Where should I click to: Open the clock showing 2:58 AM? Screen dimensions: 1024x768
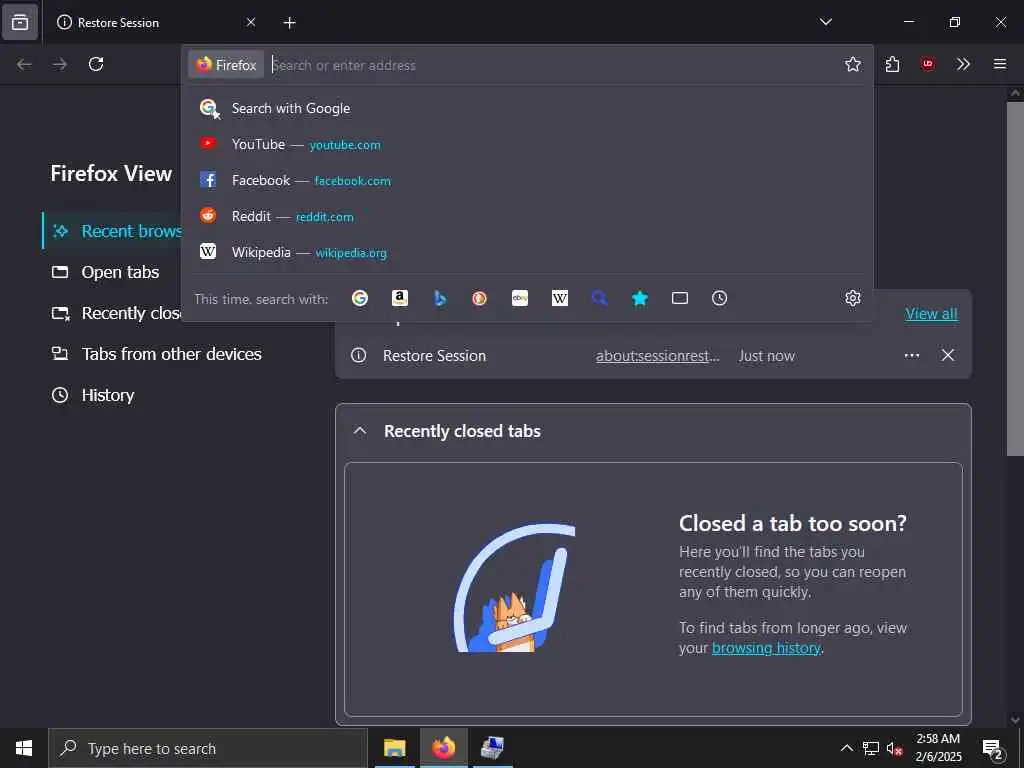point(938,748)
